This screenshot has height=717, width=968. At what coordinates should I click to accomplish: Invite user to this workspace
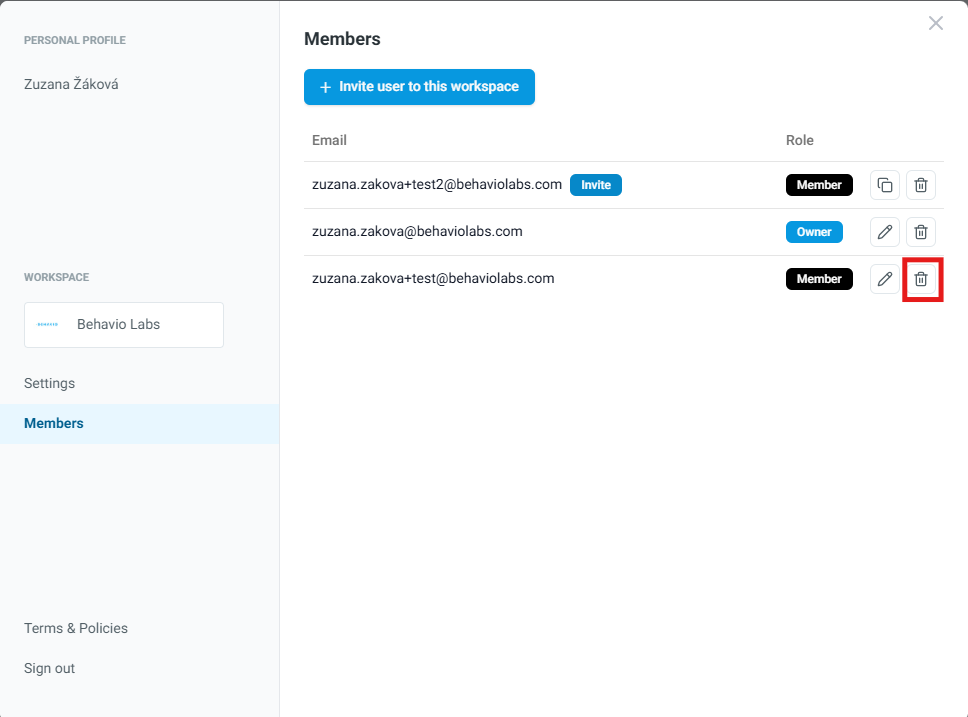point(419,87)
